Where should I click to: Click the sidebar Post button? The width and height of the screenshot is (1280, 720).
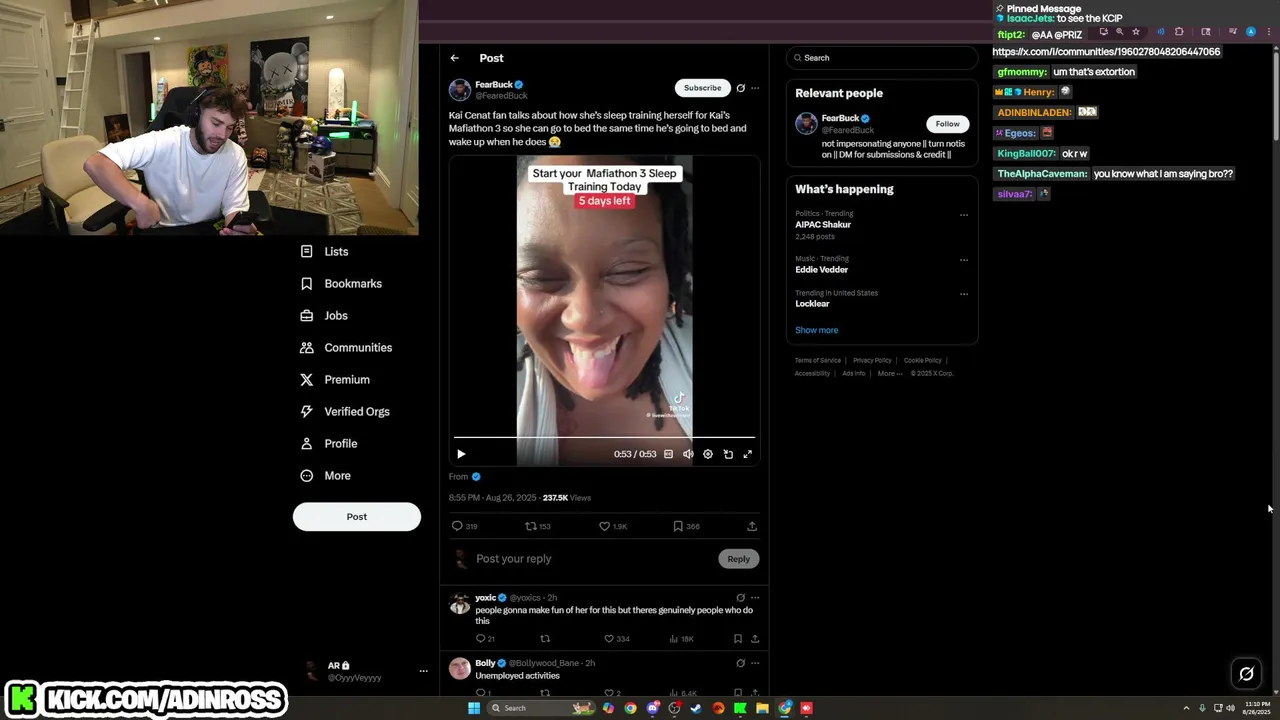[x=357, y=517]
